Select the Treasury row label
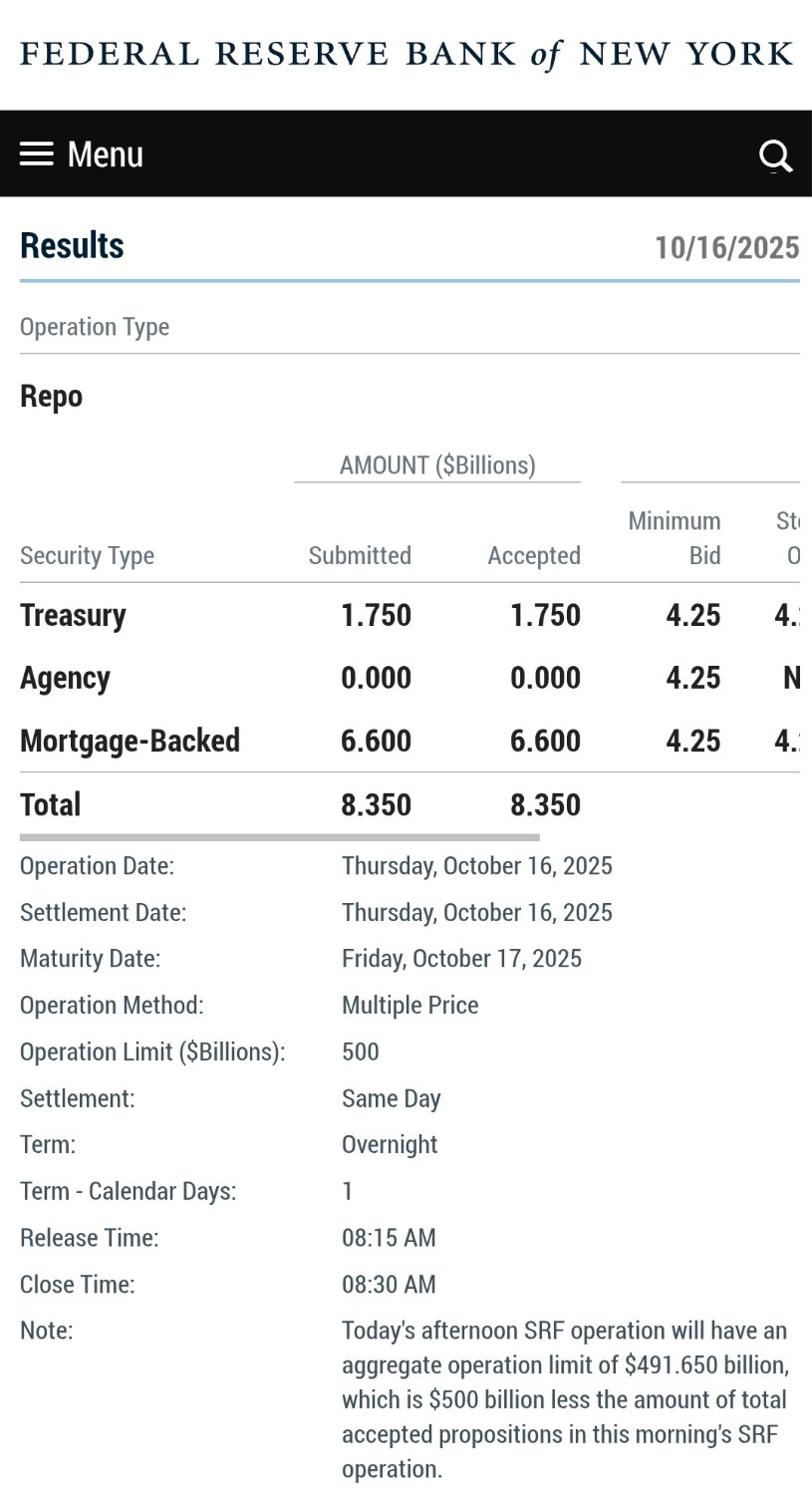Image resolution: width=812 pixels, height=1507 pixels. coord(73,615)
